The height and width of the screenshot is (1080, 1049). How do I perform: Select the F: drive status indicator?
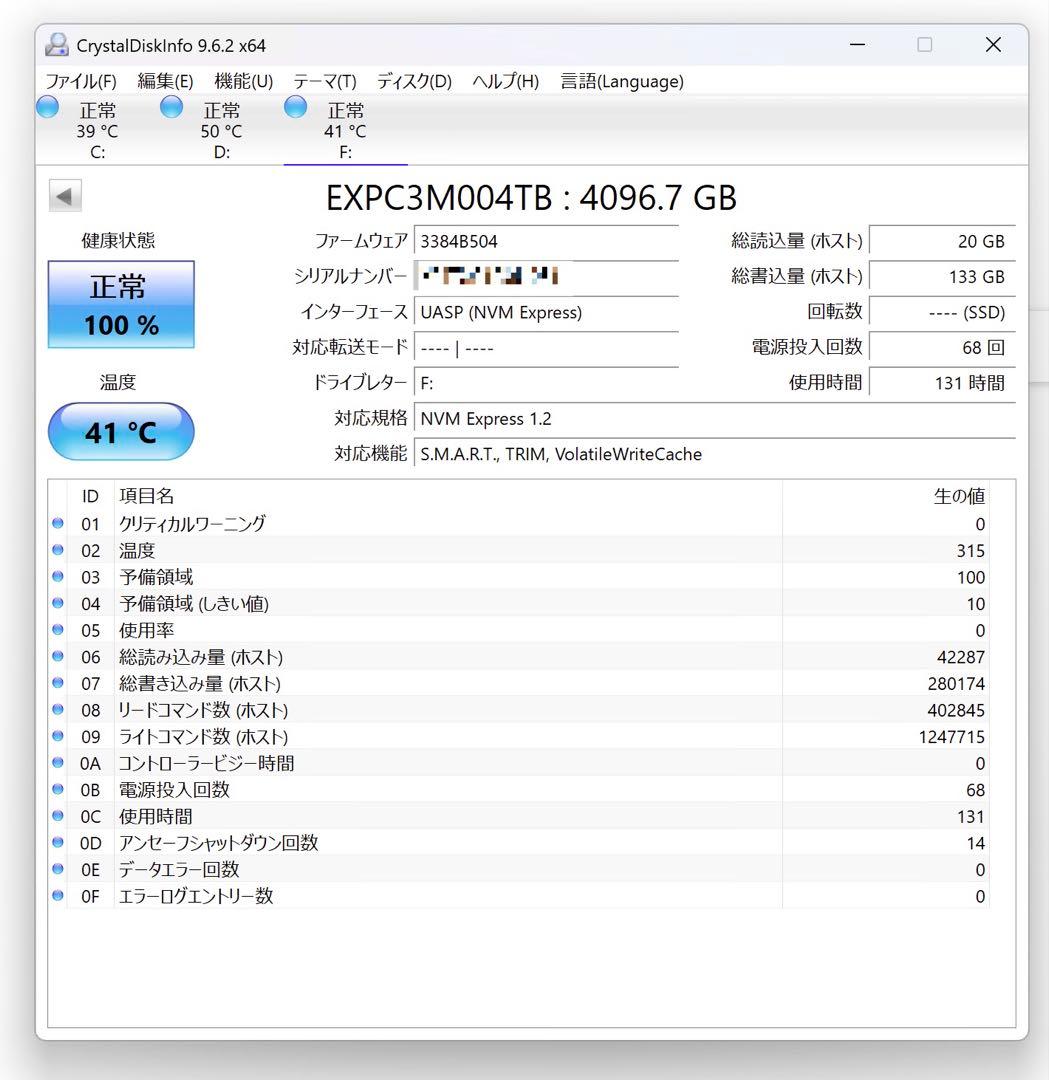click(x=345, y=130)
